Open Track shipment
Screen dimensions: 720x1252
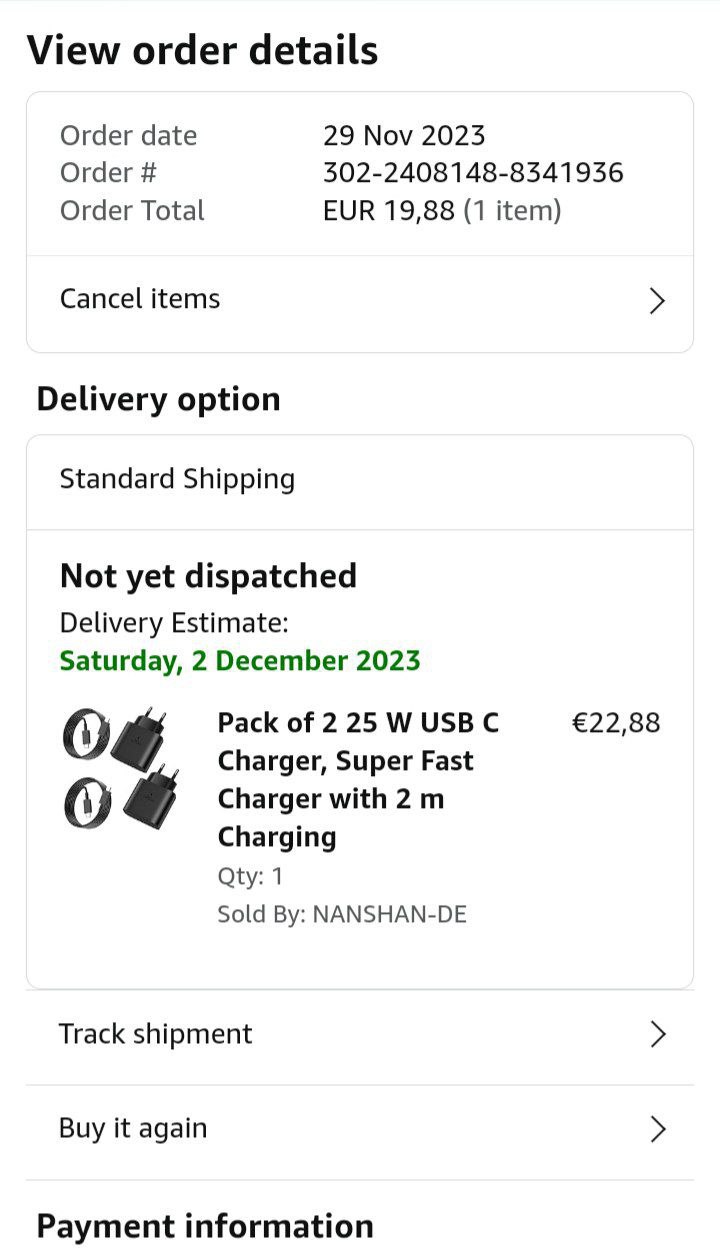pyautogui.click(x=156, y=1034)
